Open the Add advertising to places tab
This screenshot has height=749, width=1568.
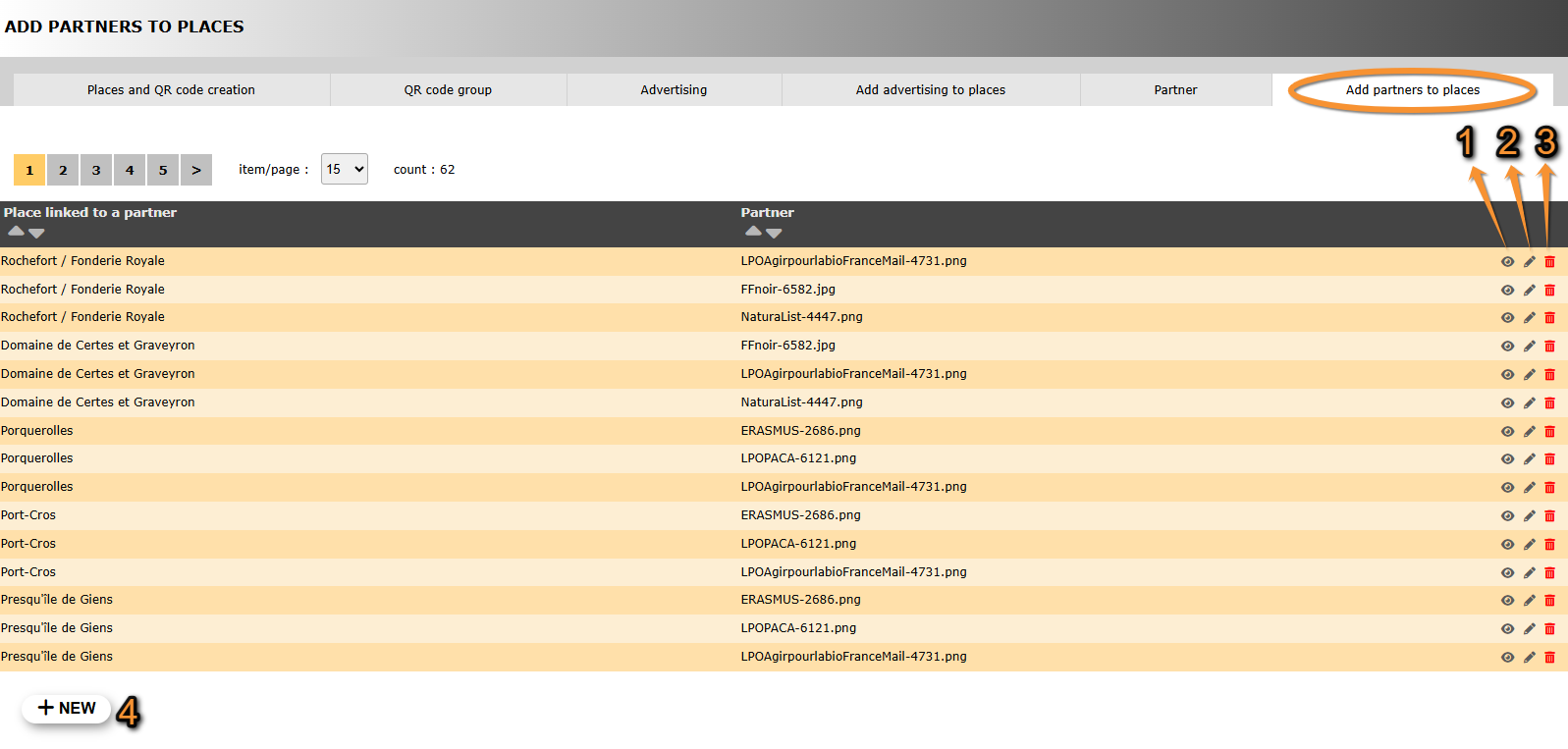tap(930, 90)
